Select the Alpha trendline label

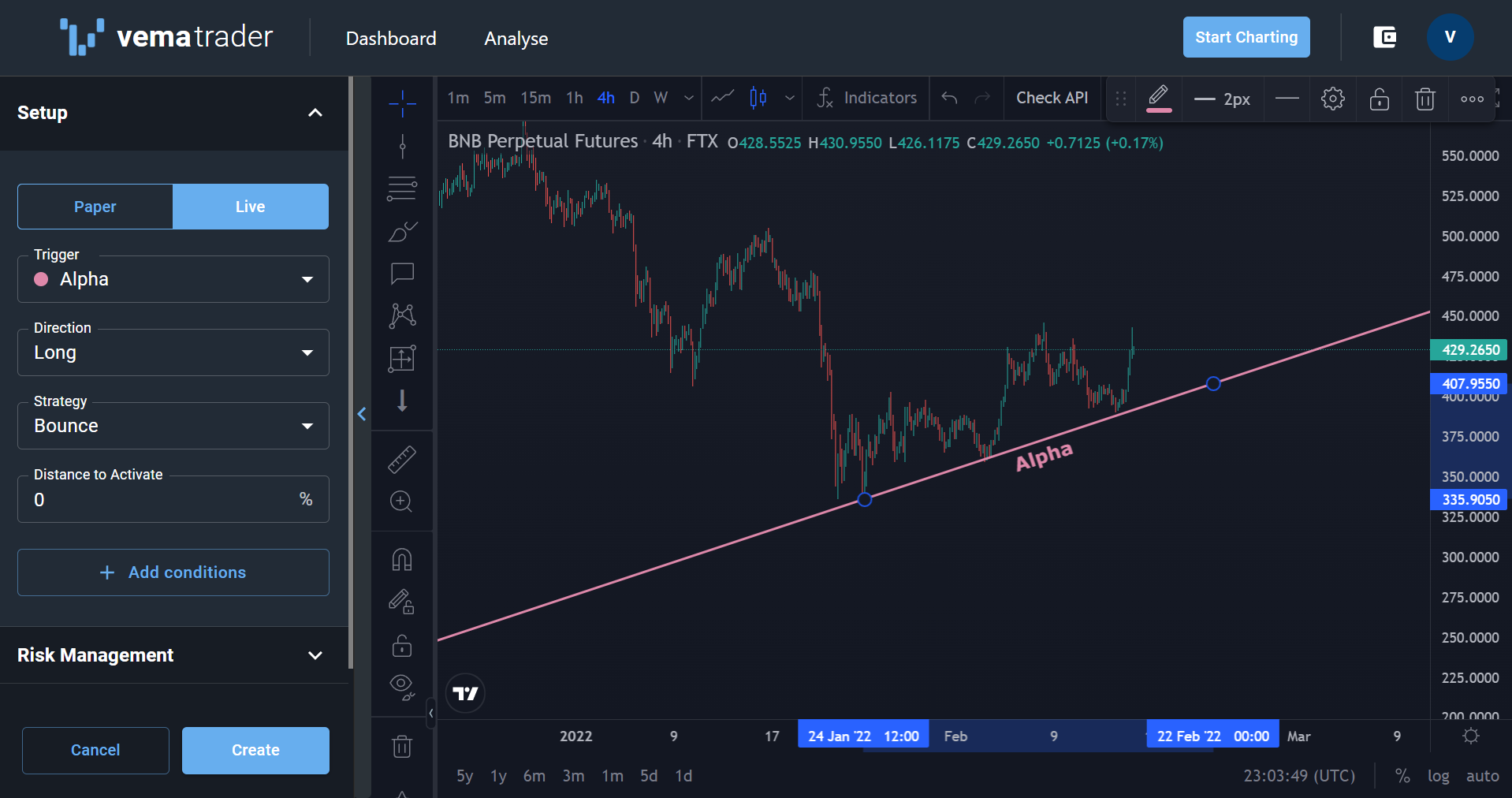[x=1044, y=457]
